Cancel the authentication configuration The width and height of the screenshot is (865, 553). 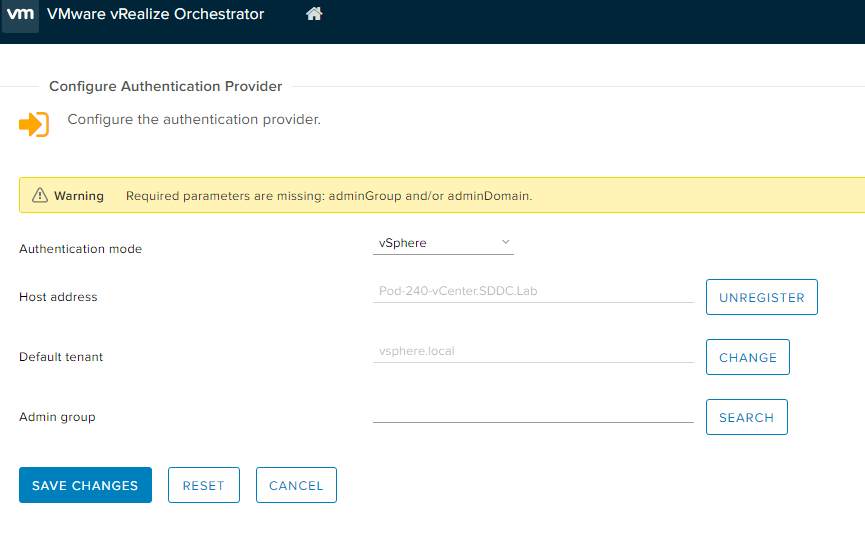point(296,485)
